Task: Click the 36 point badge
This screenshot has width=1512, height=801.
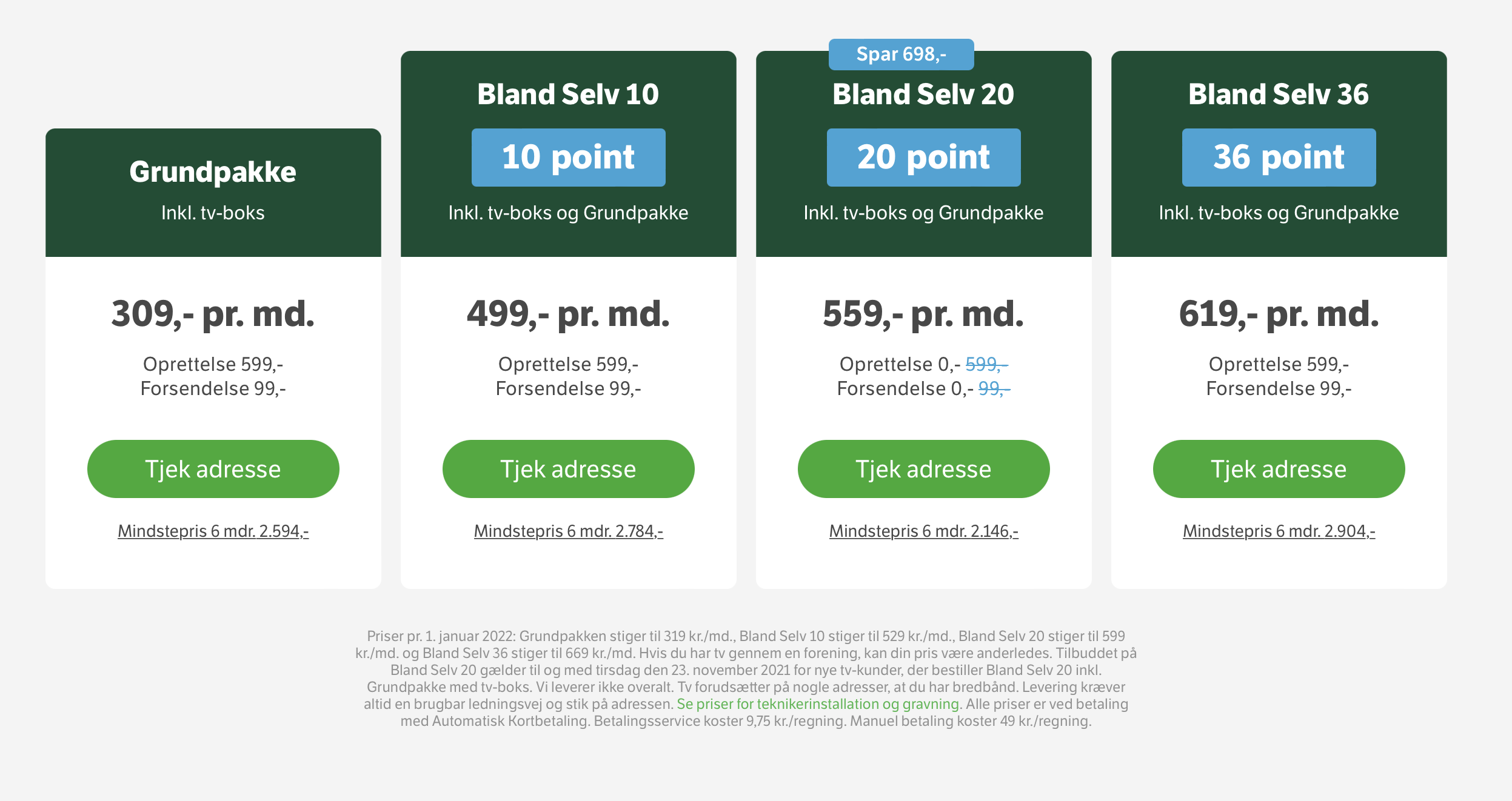Action: click(x=1279, y=157)
